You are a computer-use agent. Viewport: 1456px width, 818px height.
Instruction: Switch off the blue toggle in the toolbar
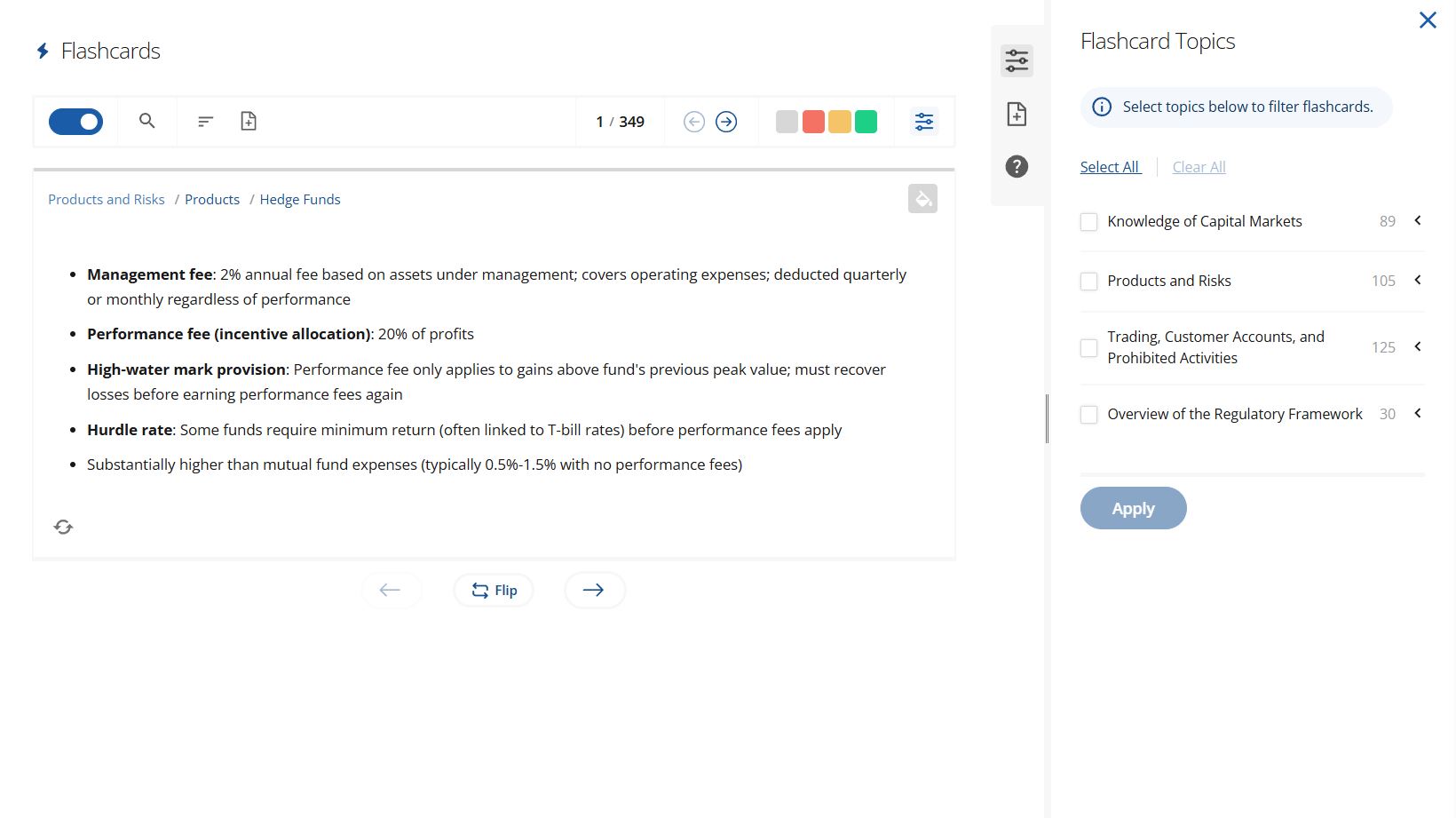tap(75, 121)
